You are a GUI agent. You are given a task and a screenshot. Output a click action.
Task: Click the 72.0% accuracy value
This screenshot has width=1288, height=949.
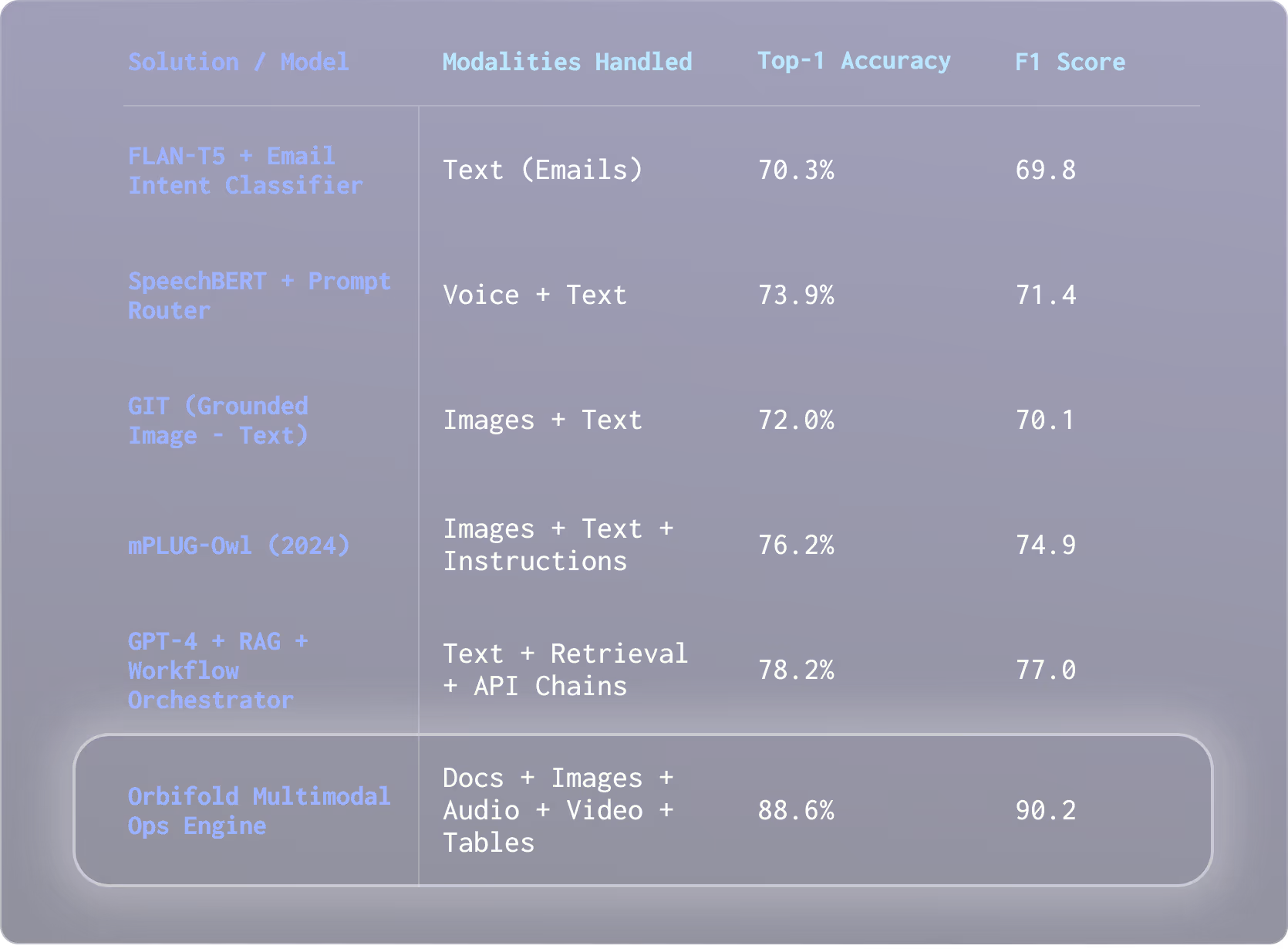click(796, 420)
